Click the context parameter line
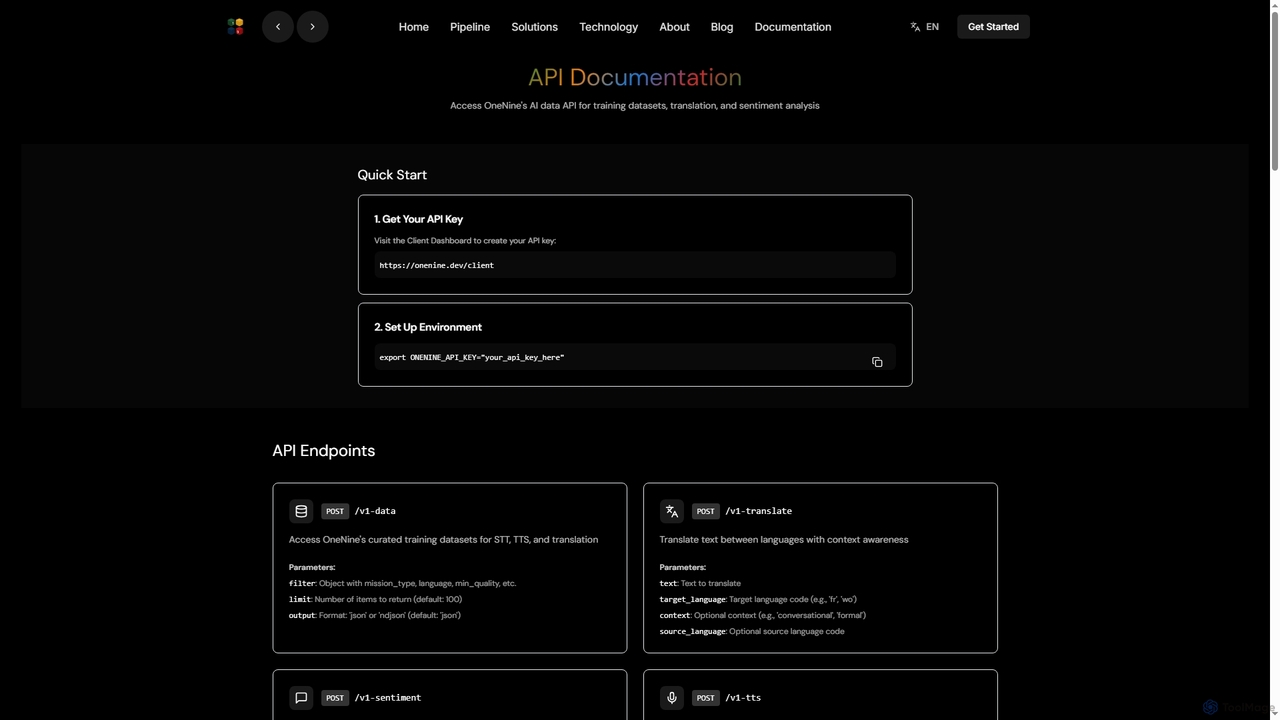 pyautogui.click(x=763, y=615)
